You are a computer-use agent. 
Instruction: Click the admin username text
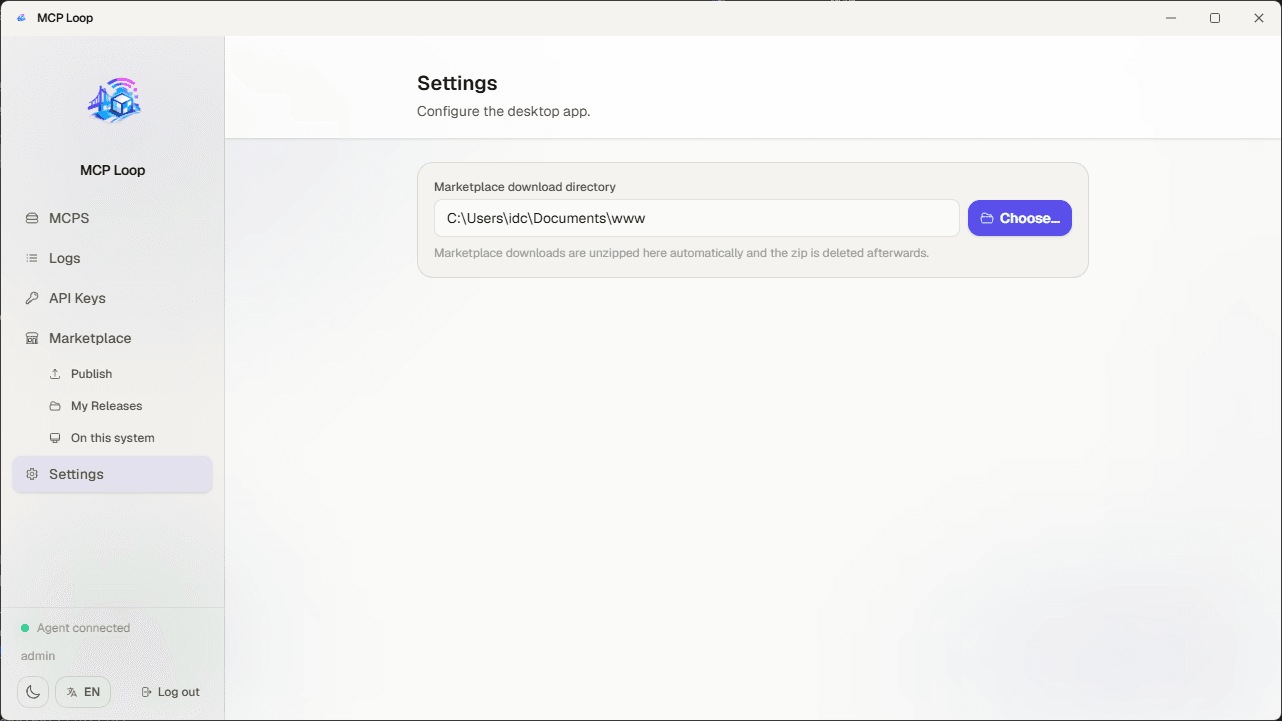(x=38, y=656)
